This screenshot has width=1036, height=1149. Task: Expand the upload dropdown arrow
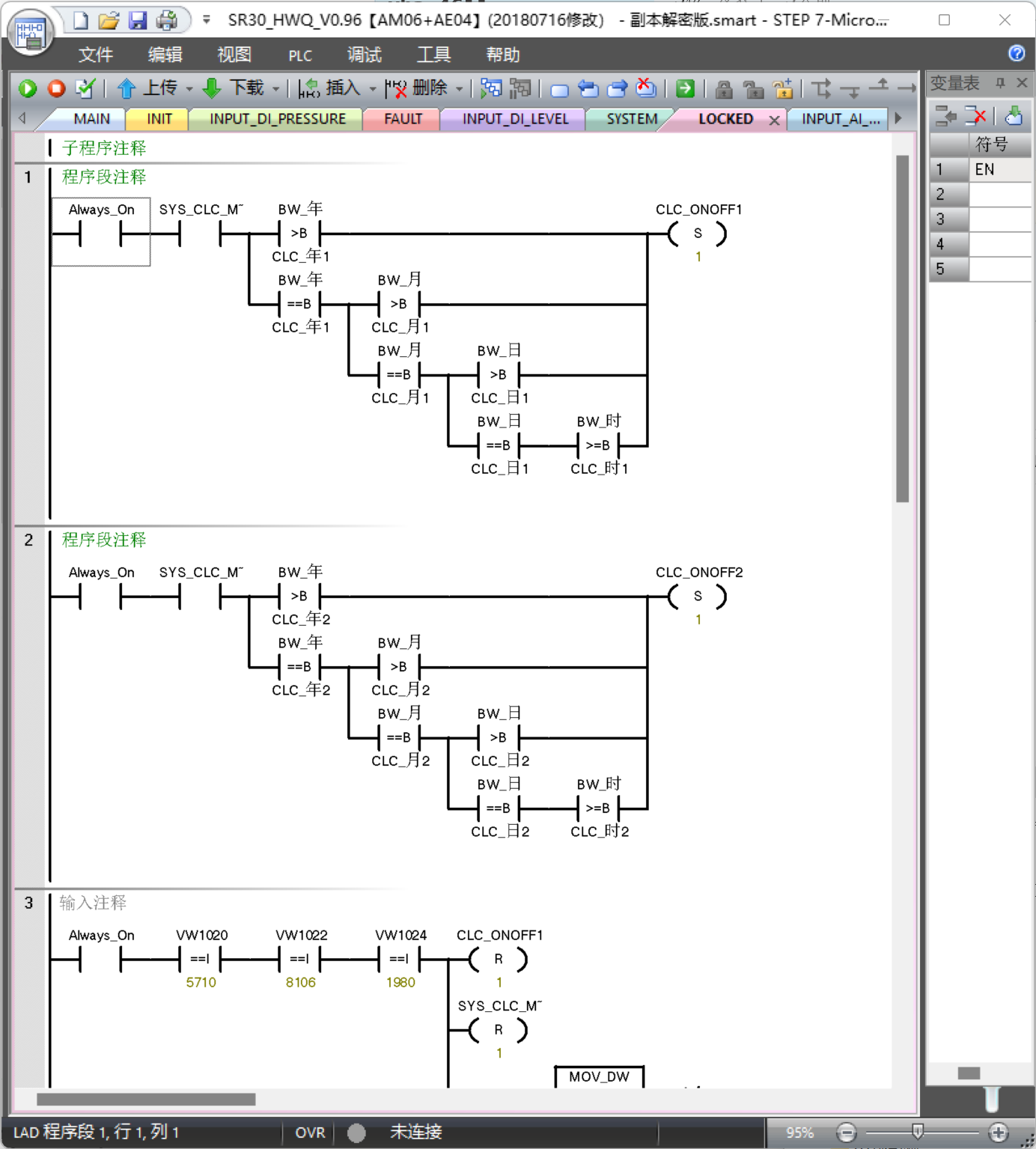point(189,89)
